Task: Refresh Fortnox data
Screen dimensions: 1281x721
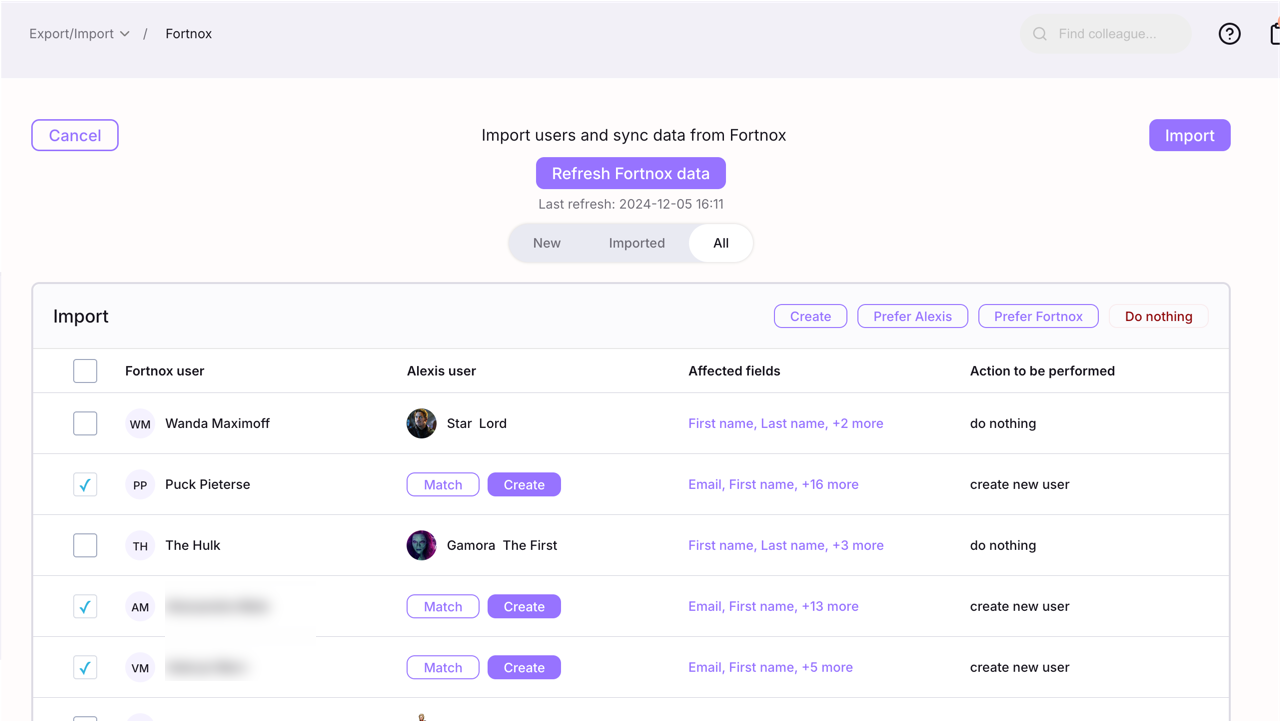Action: point(631,174)
